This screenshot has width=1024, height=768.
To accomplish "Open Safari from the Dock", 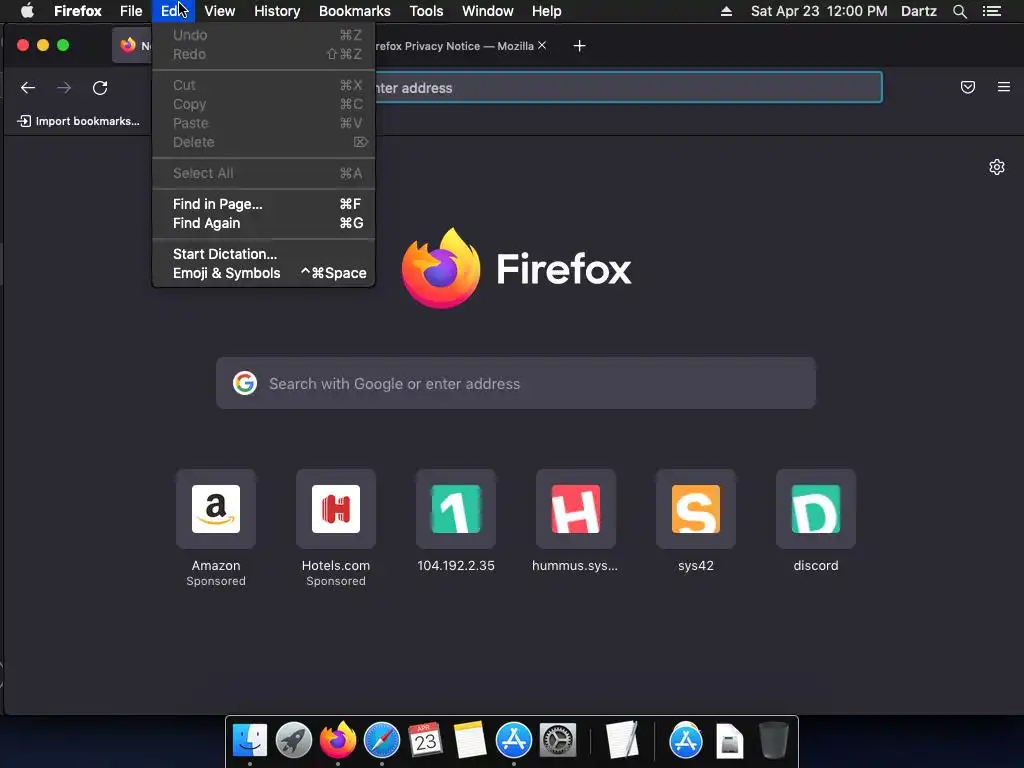I will [x=381, y=741].
